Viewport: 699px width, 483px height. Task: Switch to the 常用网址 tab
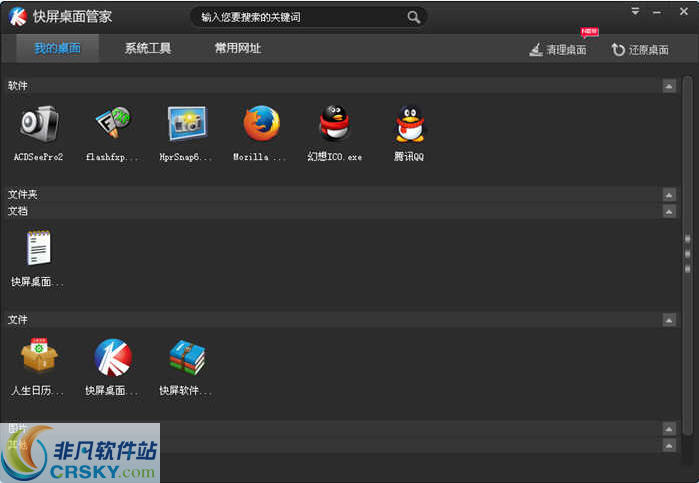tap(238, 48)
